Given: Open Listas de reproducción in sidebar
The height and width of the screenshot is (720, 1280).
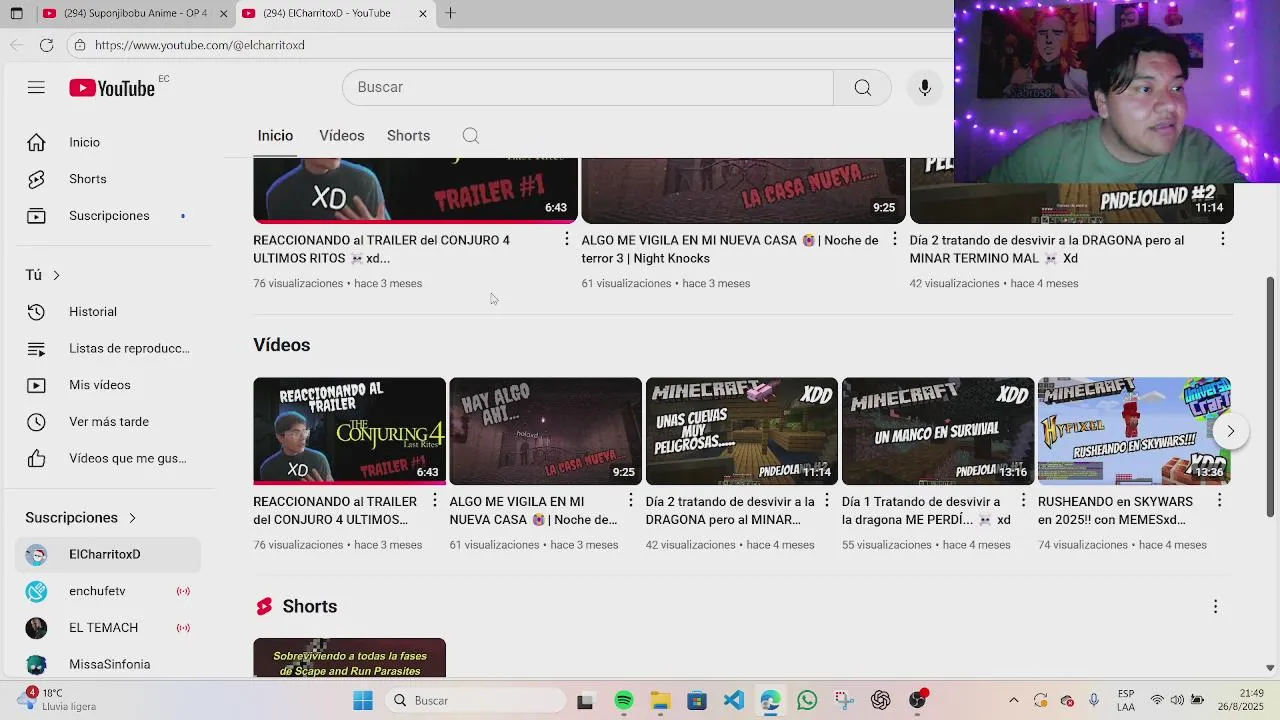Looking at the screenshot, I should click(108, 348).
